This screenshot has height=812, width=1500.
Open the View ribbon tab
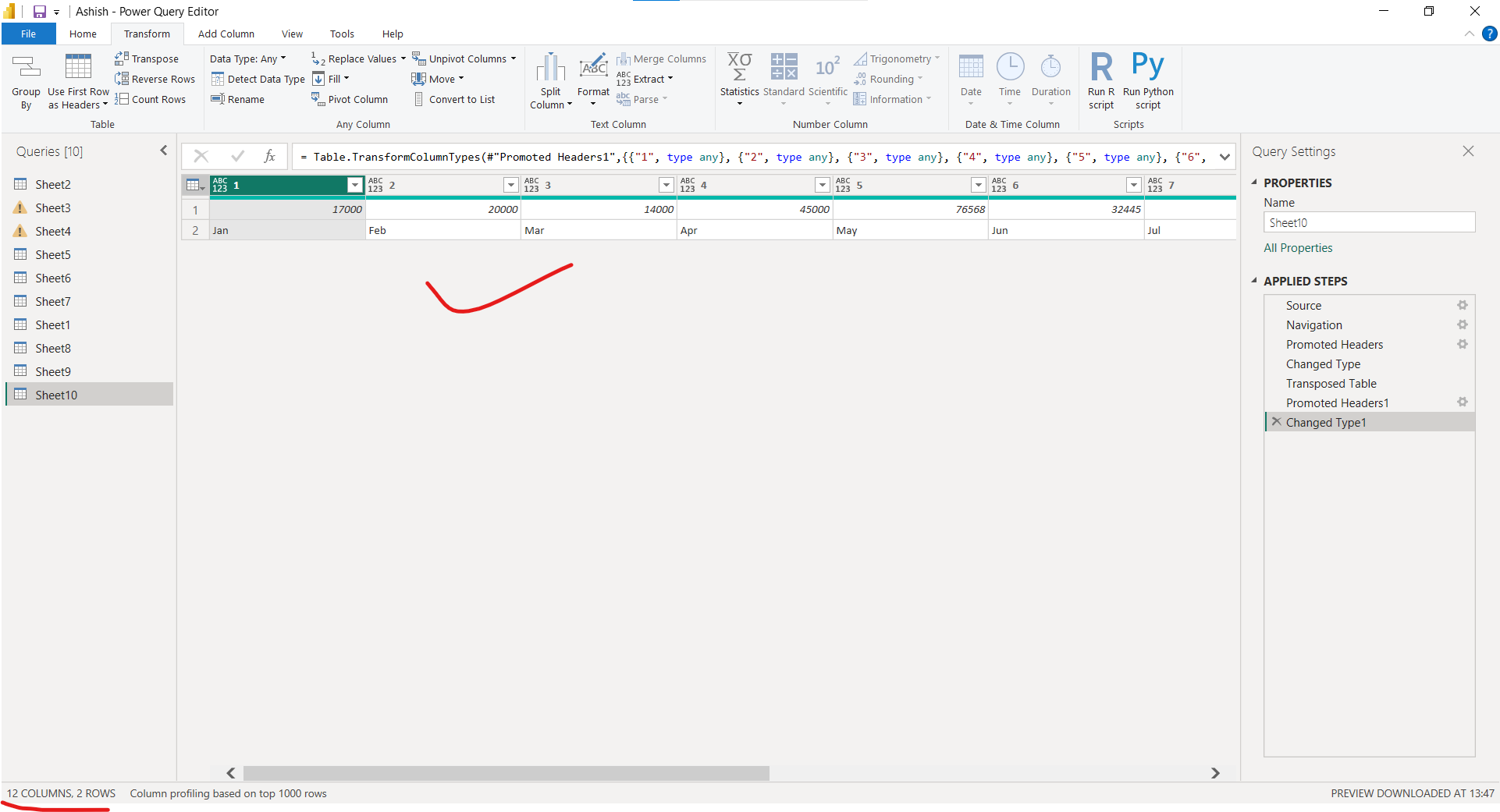pyautogui.click(x=292, y=34)
